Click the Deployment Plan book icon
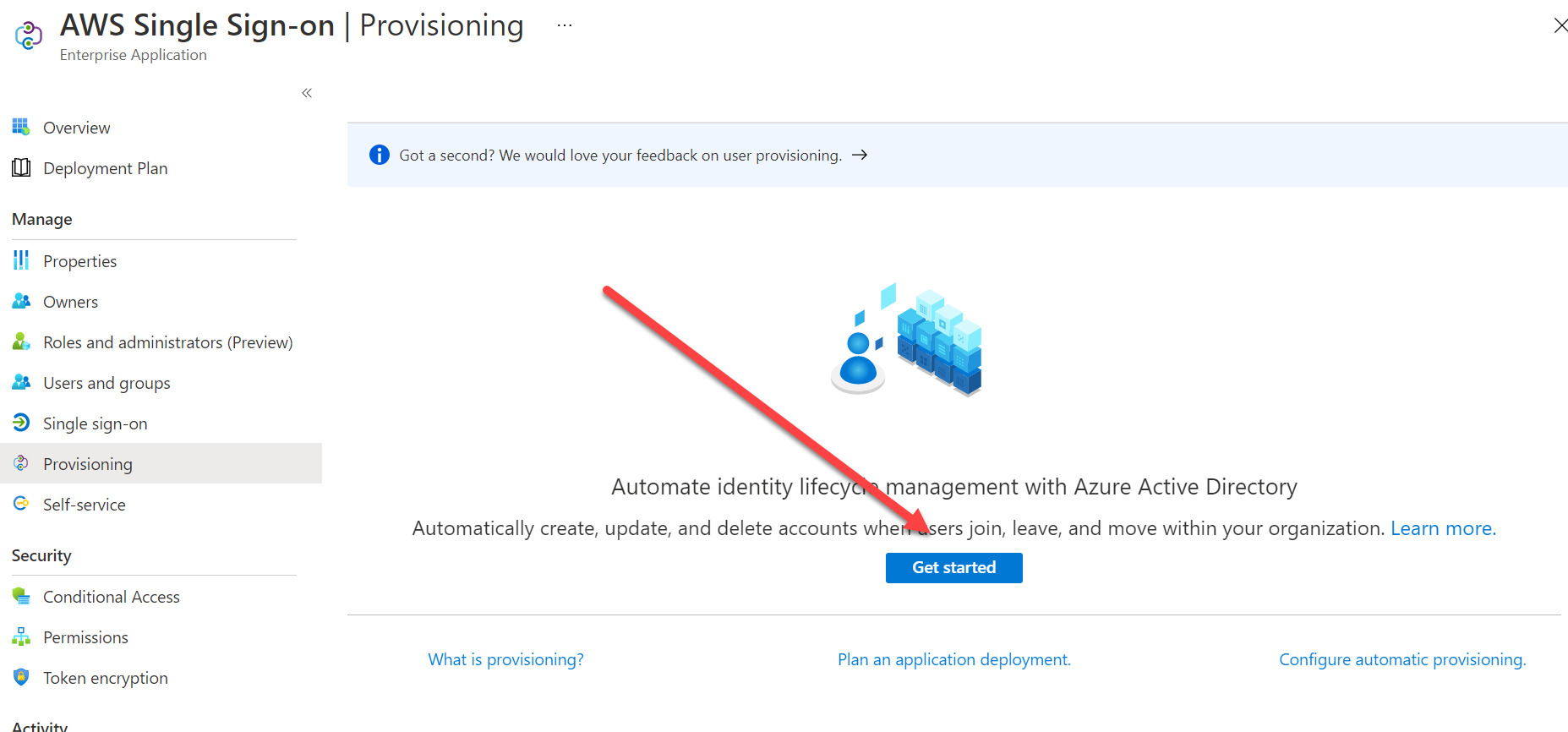 pyautogui.click(x=21, y=167)
